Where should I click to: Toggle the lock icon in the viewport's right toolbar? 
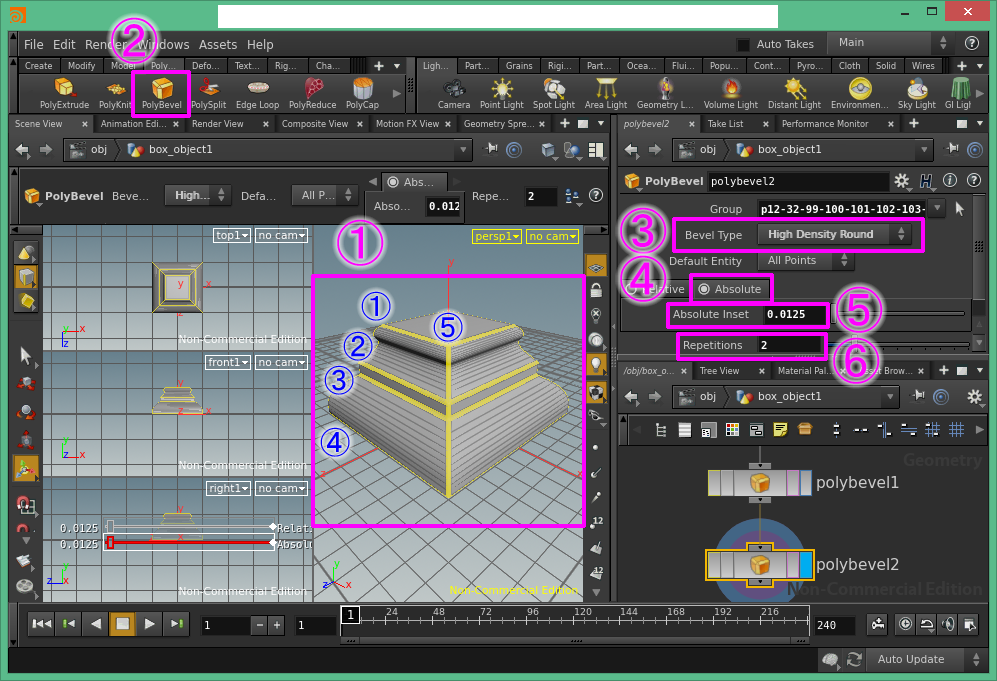(596, 291)
